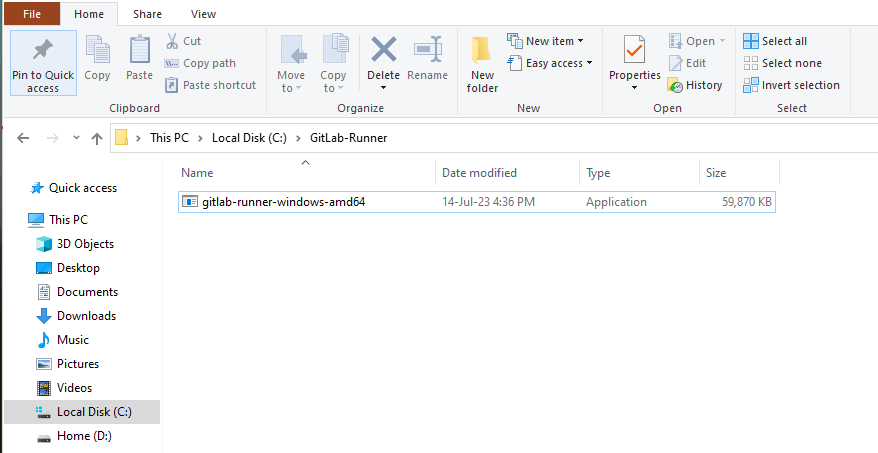Click the History icon
The image size is (878, 453).
(675, 85)
